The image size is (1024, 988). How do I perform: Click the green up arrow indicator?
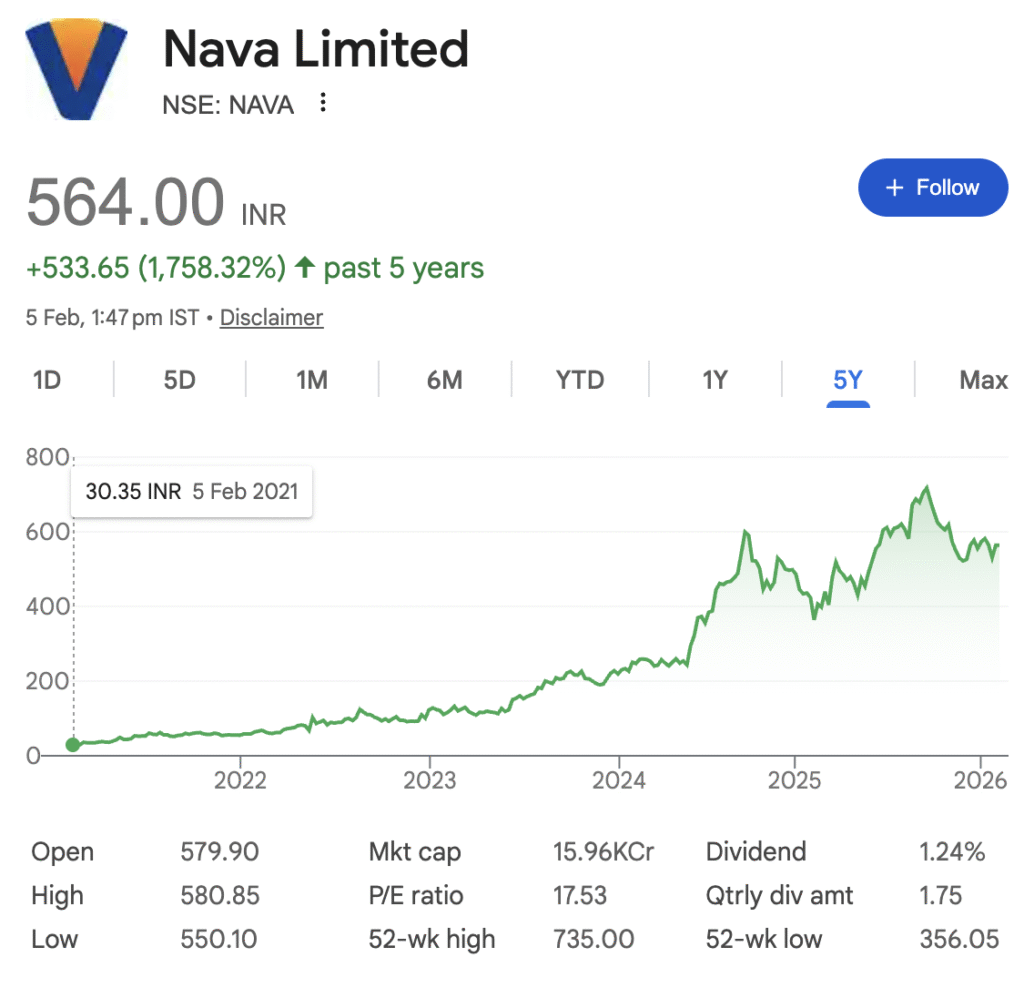coord(305,268)
